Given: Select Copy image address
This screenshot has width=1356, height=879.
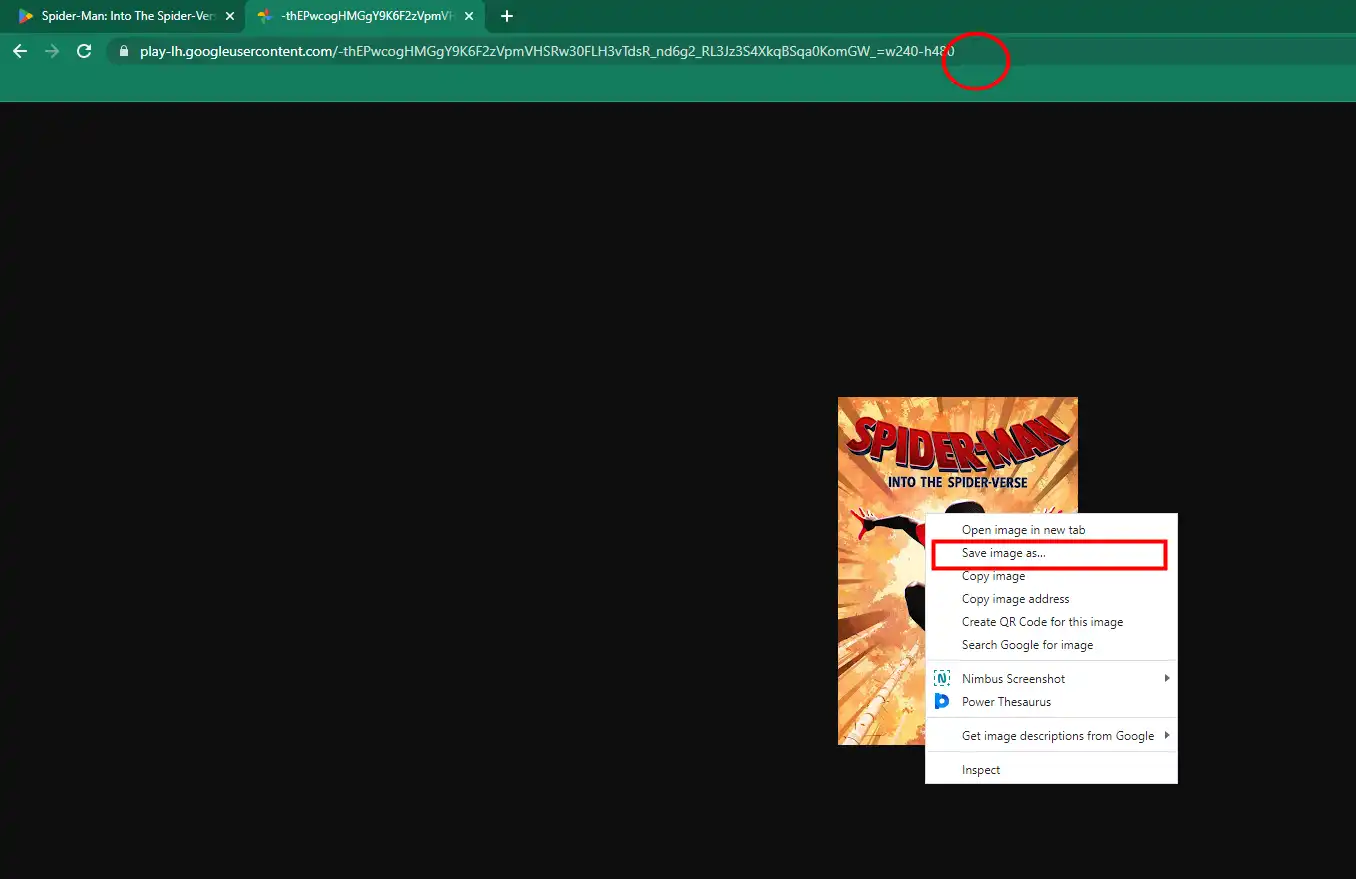Looking at the screenshot, I should click(1051, 599).
